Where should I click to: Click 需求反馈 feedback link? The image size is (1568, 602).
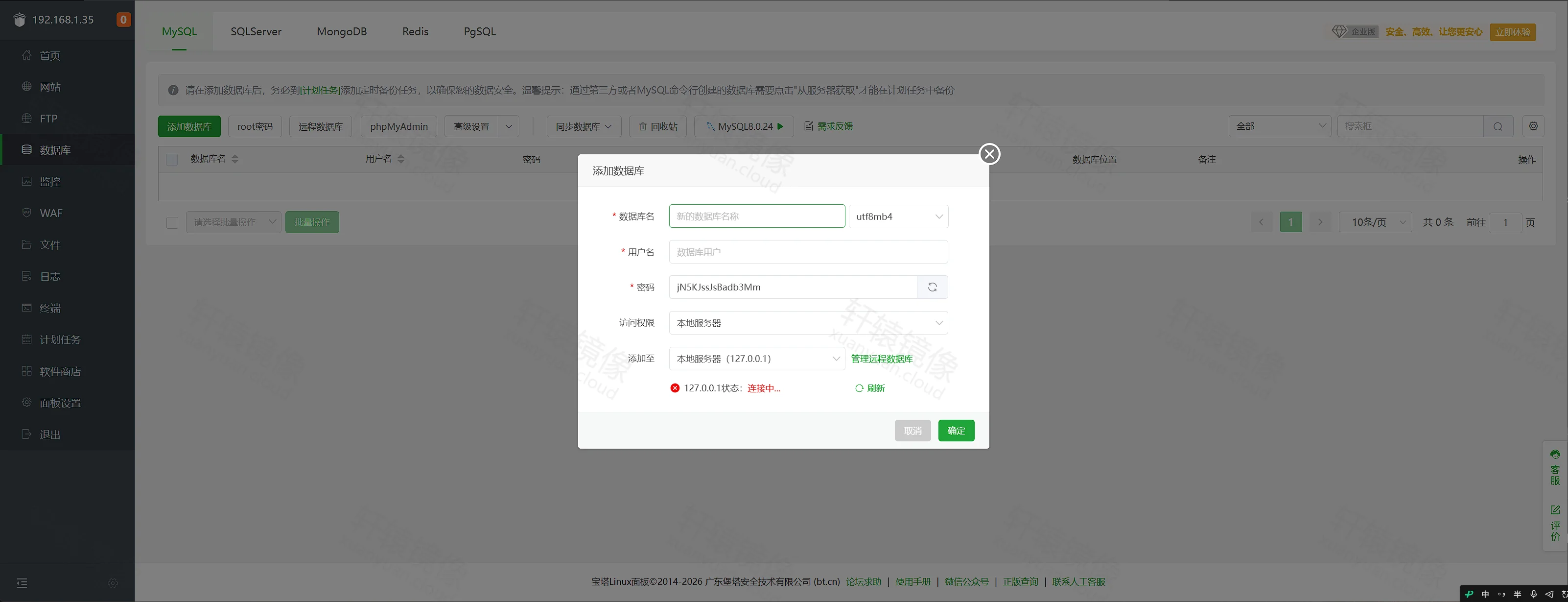(828, 126)
